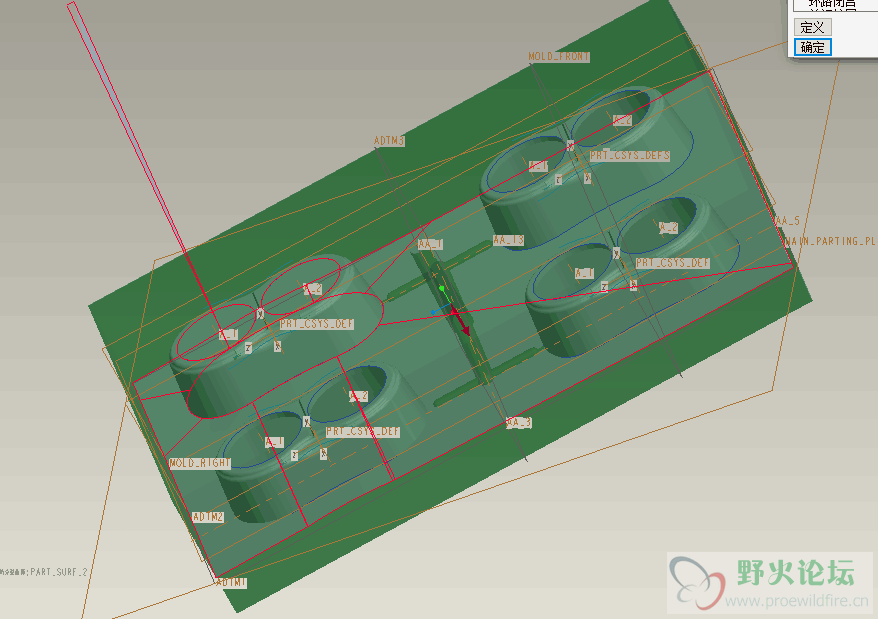
Task: Select the ADTM1 datum plane label
Action: pos(231,583)
